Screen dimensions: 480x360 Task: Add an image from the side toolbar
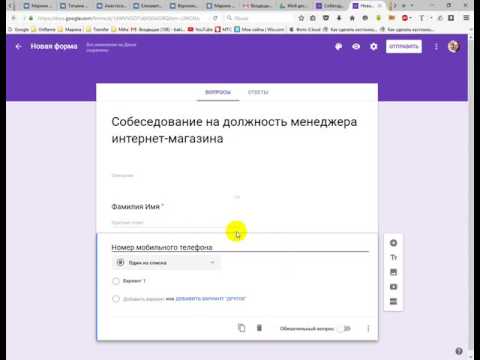pos(393,272)
